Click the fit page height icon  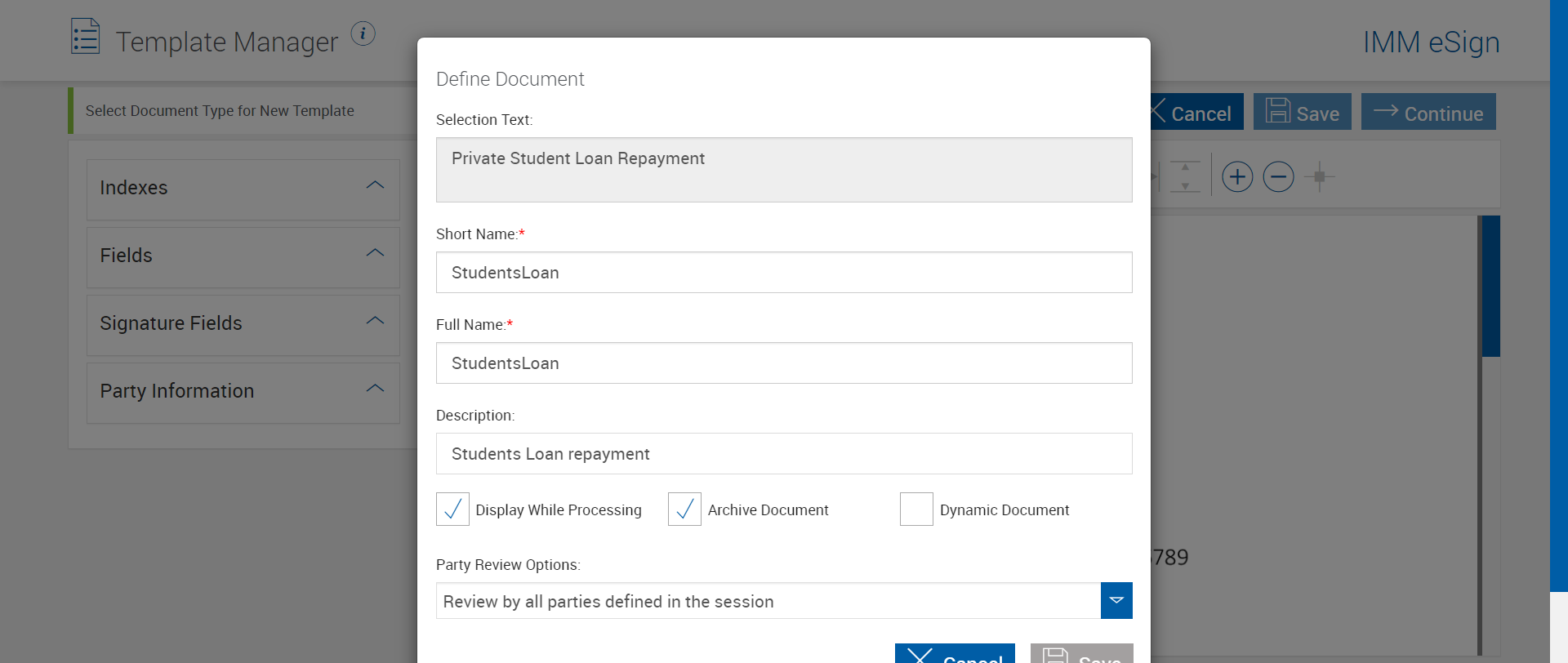1185,177
